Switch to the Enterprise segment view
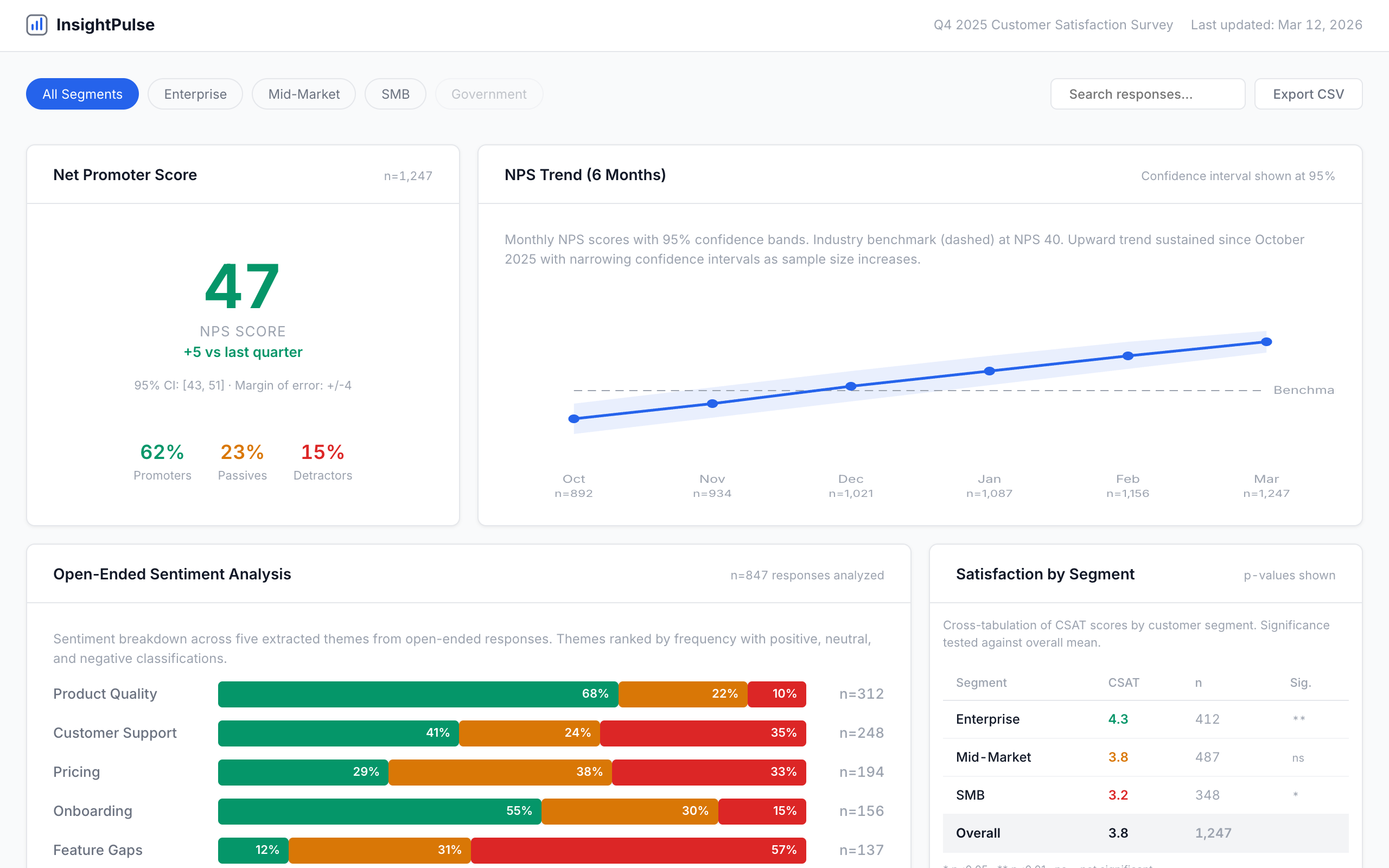 point(195,93)
